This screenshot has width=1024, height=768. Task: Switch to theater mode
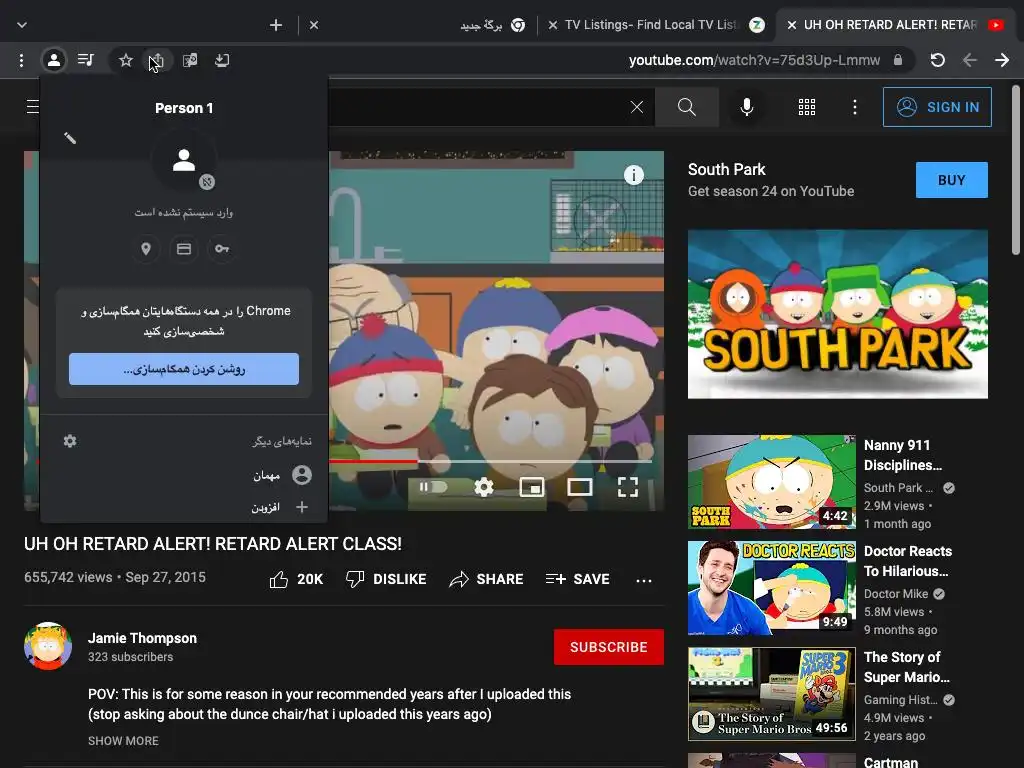tap(580, 487)
